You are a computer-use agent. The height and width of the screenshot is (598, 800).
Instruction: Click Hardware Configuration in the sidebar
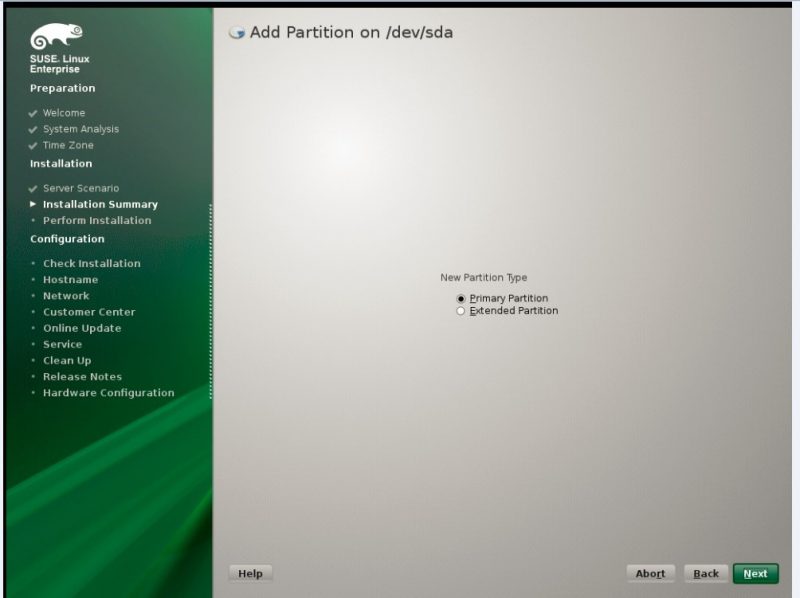click(108, 393)
